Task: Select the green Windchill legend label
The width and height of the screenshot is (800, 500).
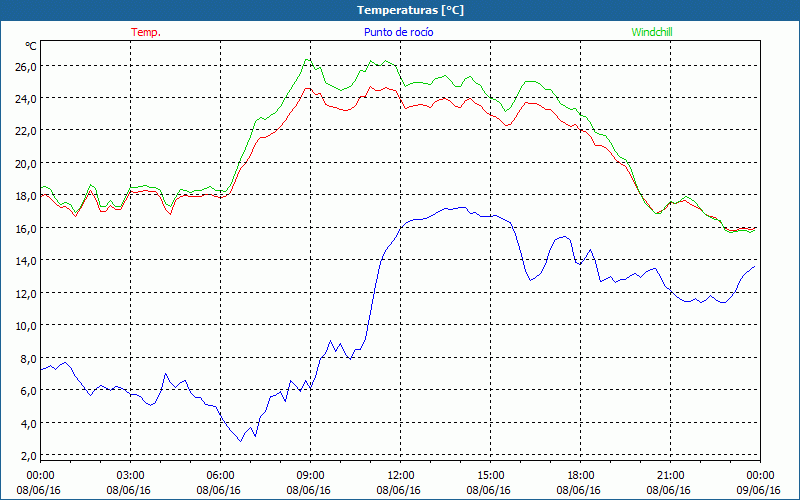Action: (652, 32)
